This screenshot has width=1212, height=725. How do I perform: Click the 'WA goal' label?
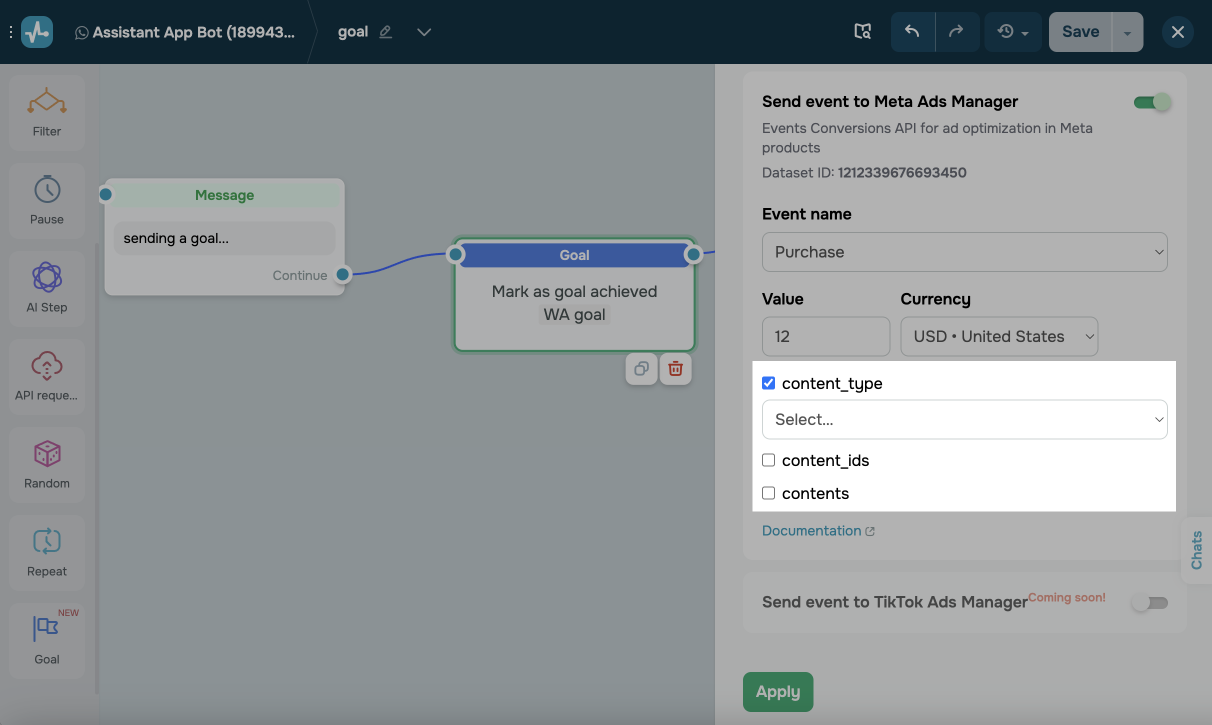coord(575,315)
